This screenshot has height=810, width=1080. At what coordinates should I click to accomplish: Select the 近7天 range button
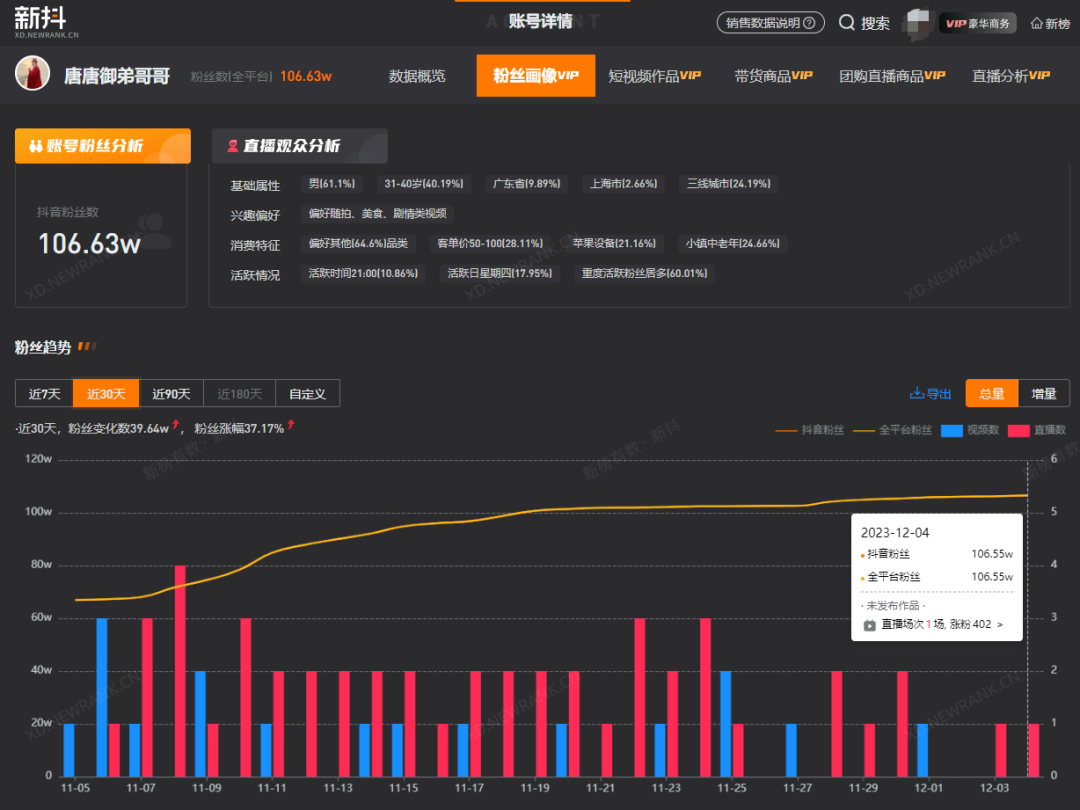pyautogui.click(x=44, y=394)
